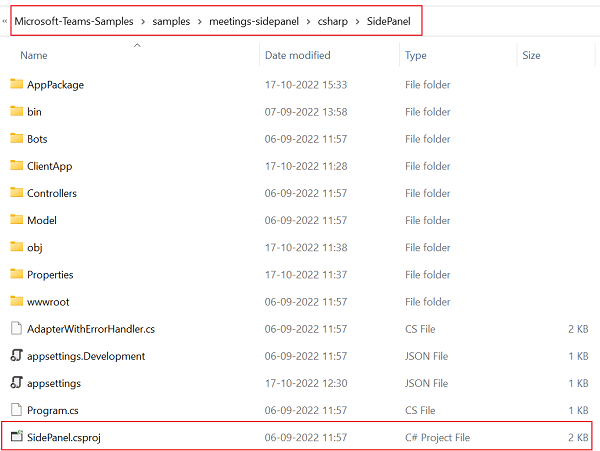600x451 pixels.
Task: Select the wwwroot folder icon
Action: coord(16,301)
